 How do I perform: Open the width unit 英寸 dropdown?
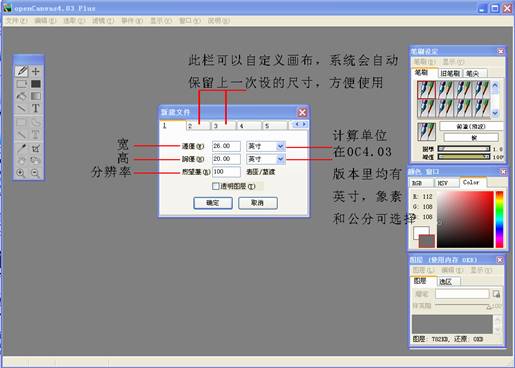280,146
